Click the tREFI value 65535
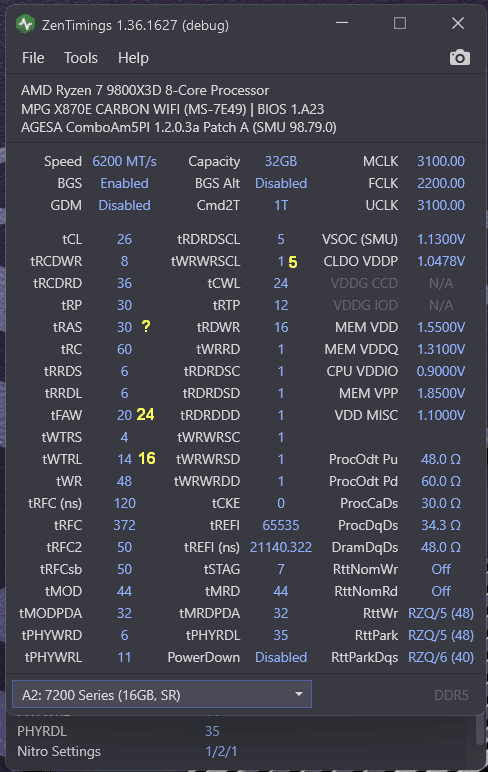Screen dimensions: 488x772 281,525
